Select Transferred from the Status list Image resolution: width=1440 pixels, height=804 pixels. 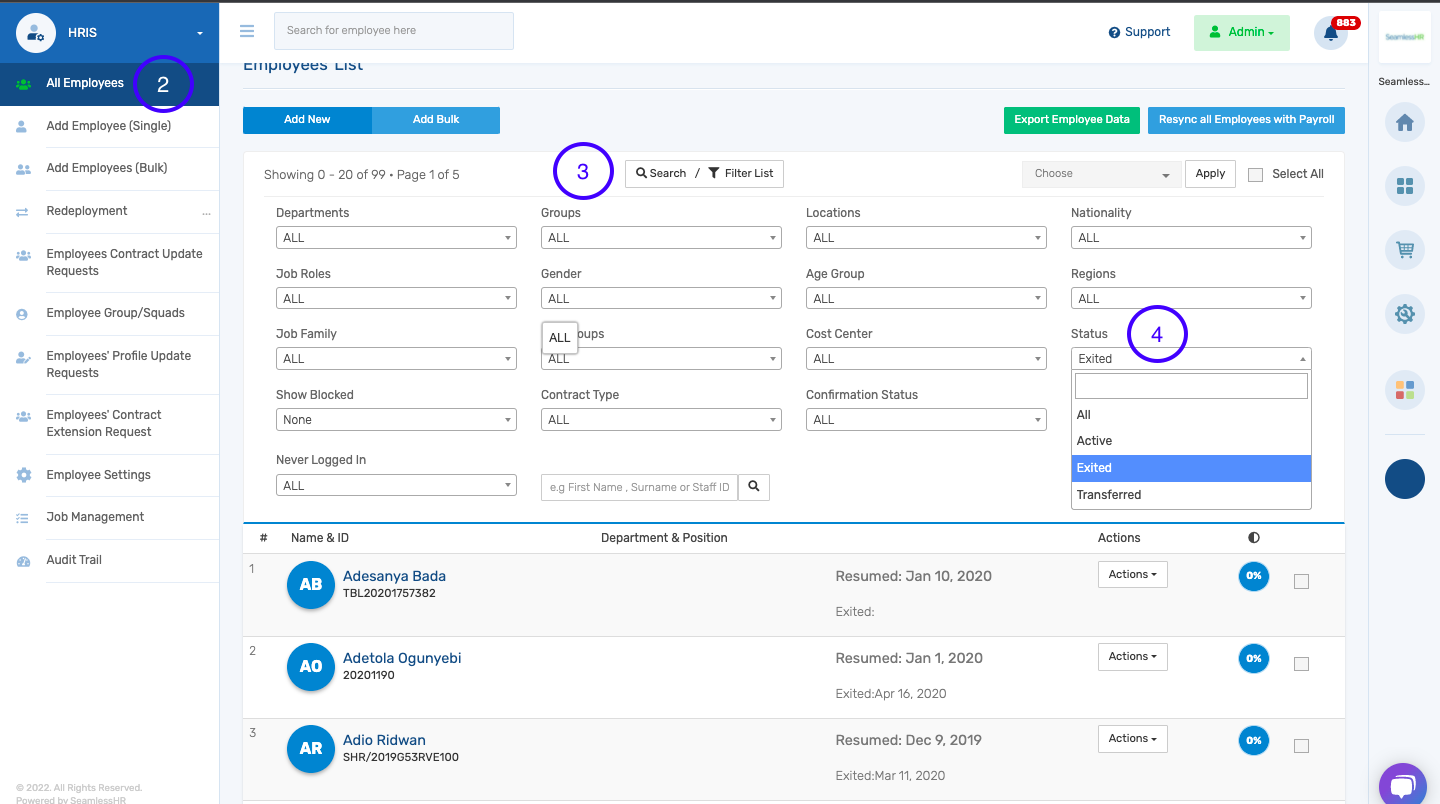[x=1108, y=495]
